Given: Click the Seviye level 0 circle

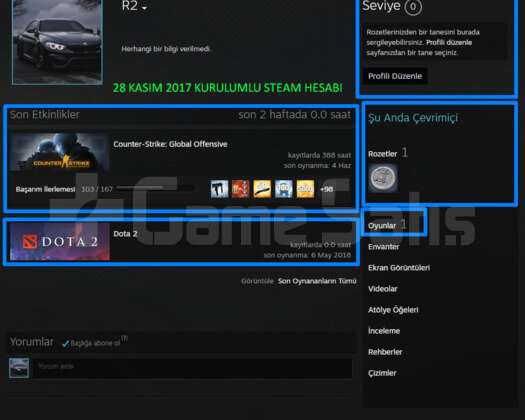Looking at the screenshot, I should (413, 6).
